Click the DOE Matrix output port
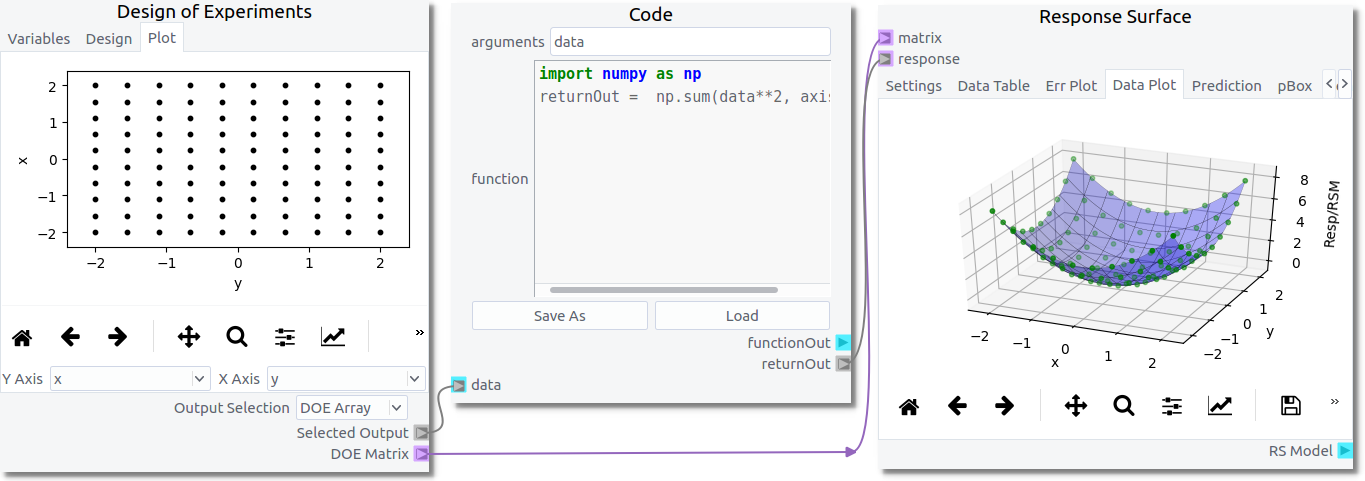 (422, 454)
